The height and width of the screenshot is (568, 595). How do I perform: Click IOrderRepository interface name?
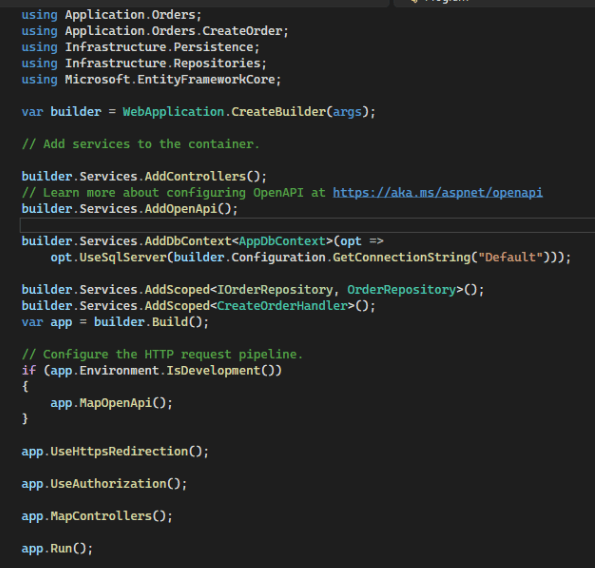[x=275, y=290]
